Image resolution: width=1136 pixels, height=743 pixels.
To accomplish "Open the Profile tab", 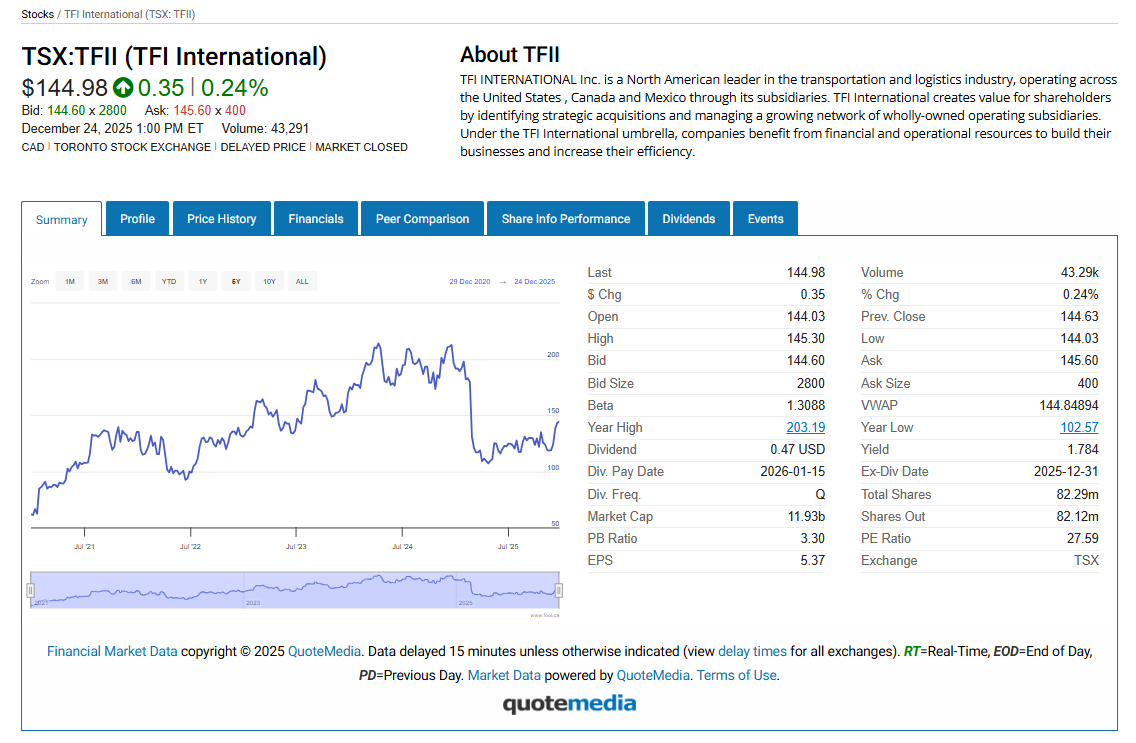I will pyautogui.click(x=137, y=219).
